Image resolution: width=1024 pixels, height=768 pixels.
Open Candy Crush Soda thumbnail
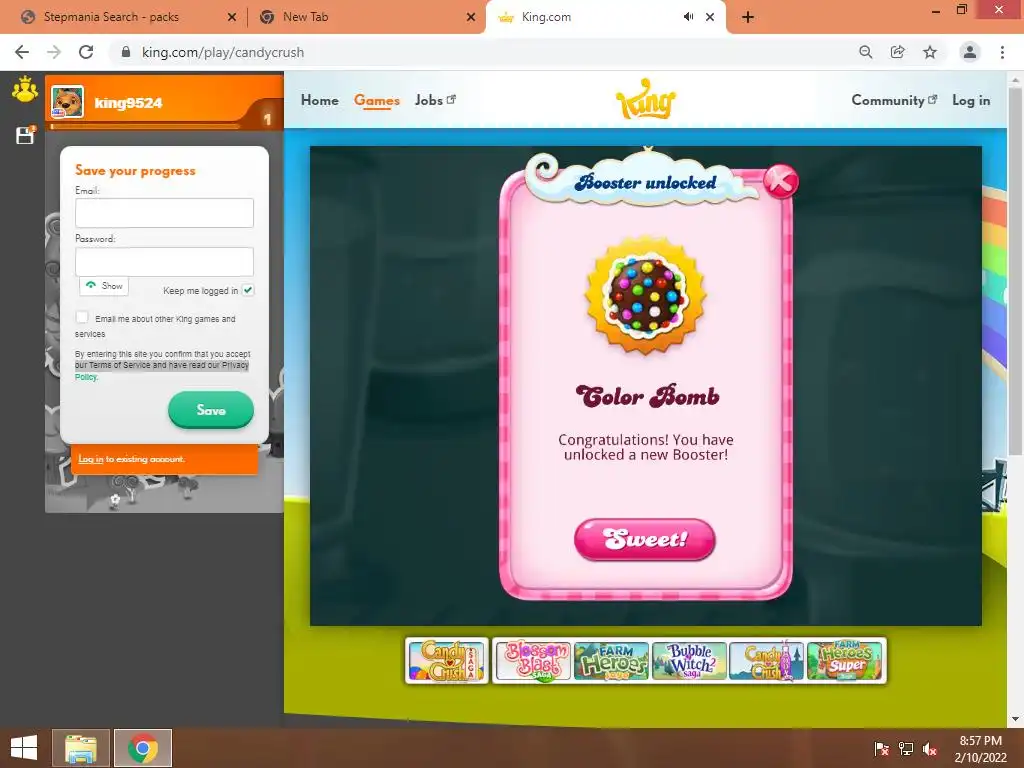click(767, 661)
